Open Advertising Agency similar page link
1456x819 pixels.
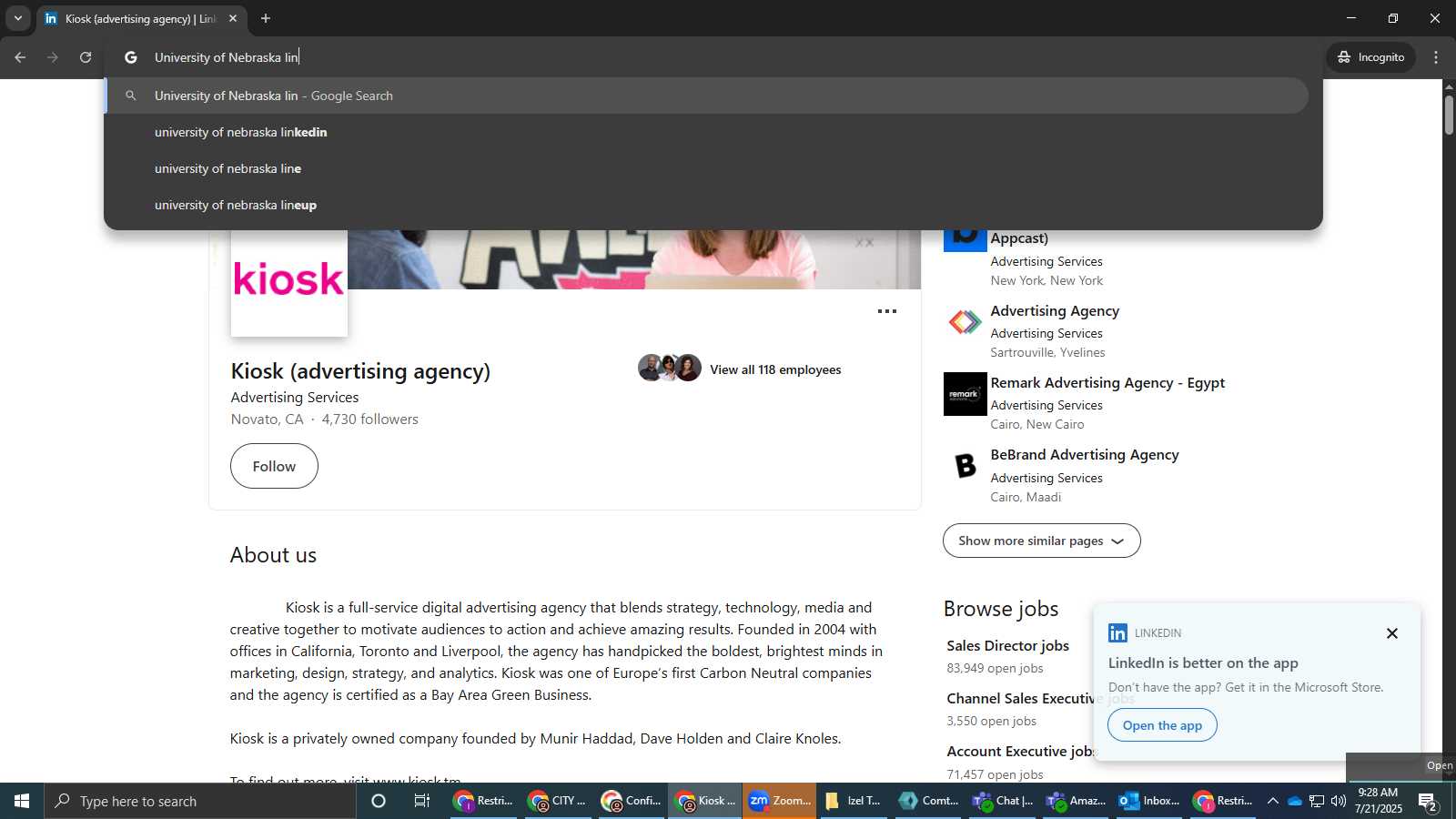click(x=1055, y=311)
